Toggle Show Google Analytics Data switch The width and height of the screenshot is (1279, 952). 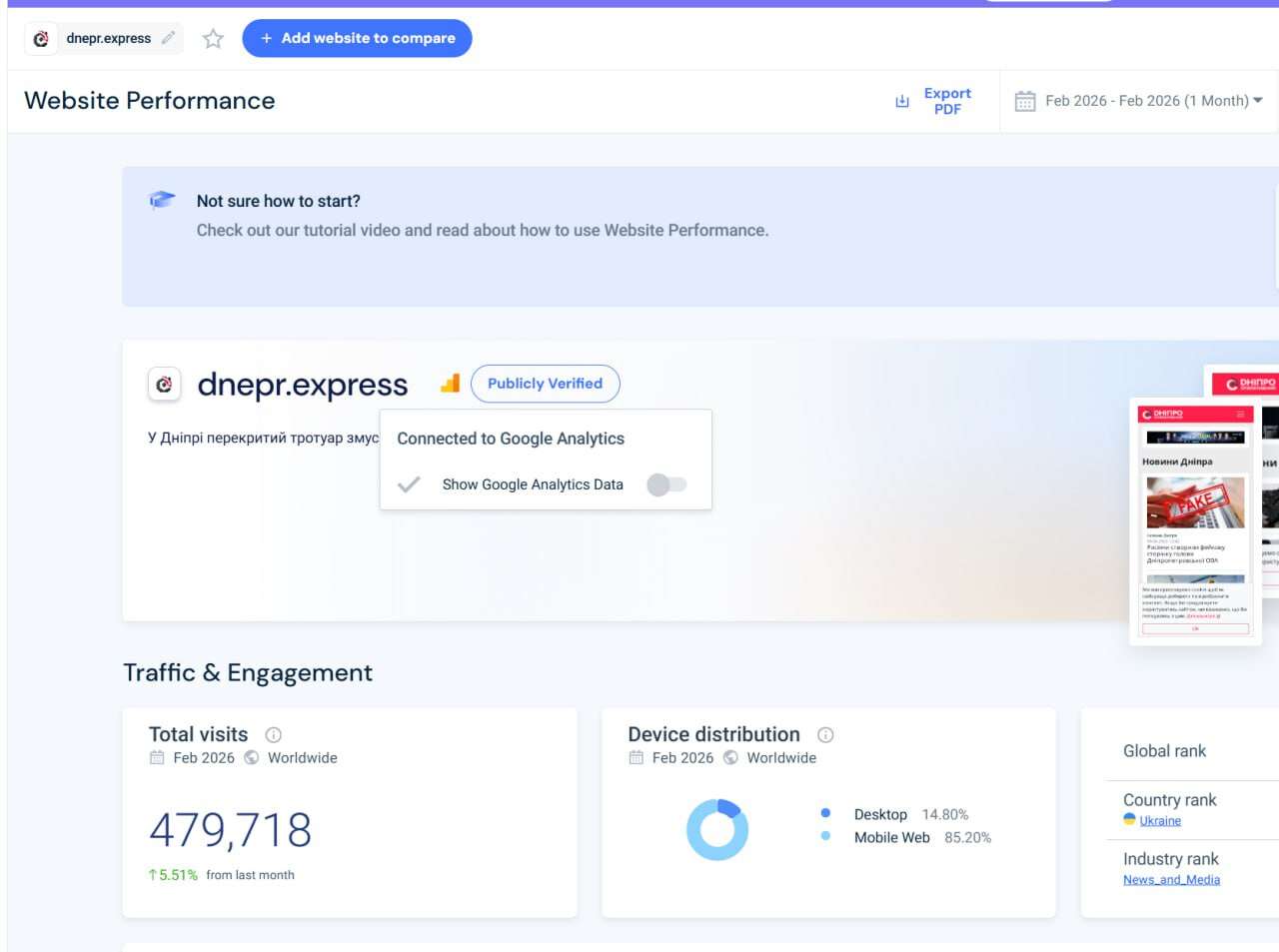click(x=666, y=484)
